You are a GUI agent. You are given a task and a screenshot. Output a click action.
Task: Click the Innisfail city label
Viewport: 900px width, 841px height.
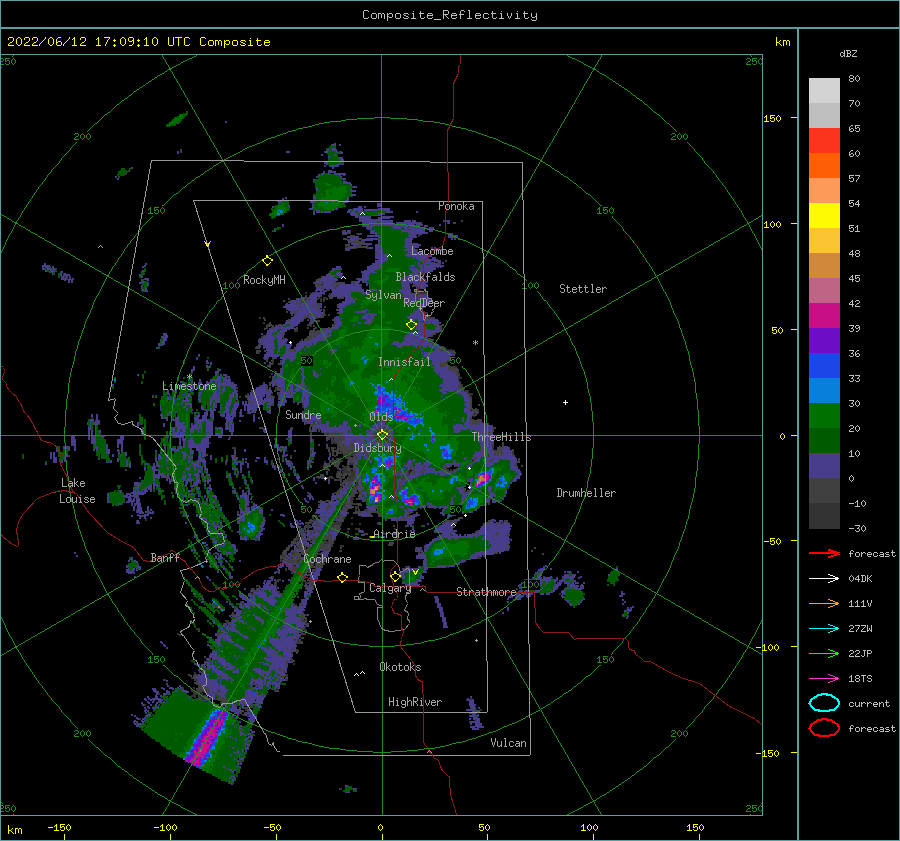pos(404,362)
